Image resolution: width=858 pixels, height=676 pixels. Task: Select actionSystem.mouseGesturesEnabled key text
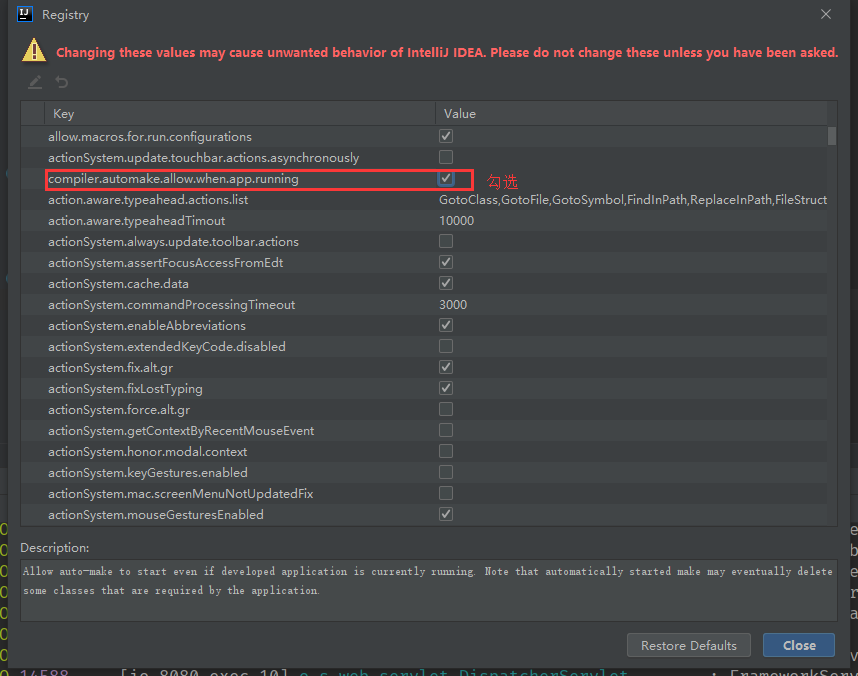click(156, 515)
